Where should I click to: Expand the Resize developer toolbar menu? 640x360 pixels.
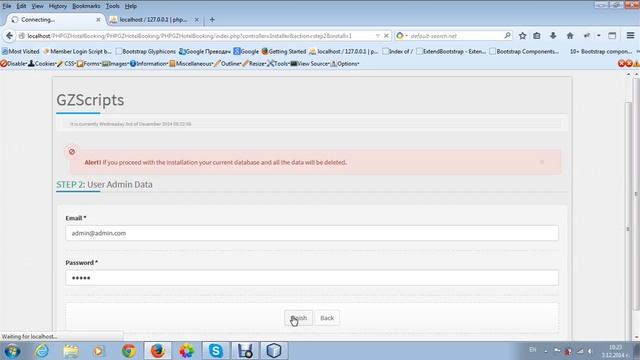click(x=254, y=64)
